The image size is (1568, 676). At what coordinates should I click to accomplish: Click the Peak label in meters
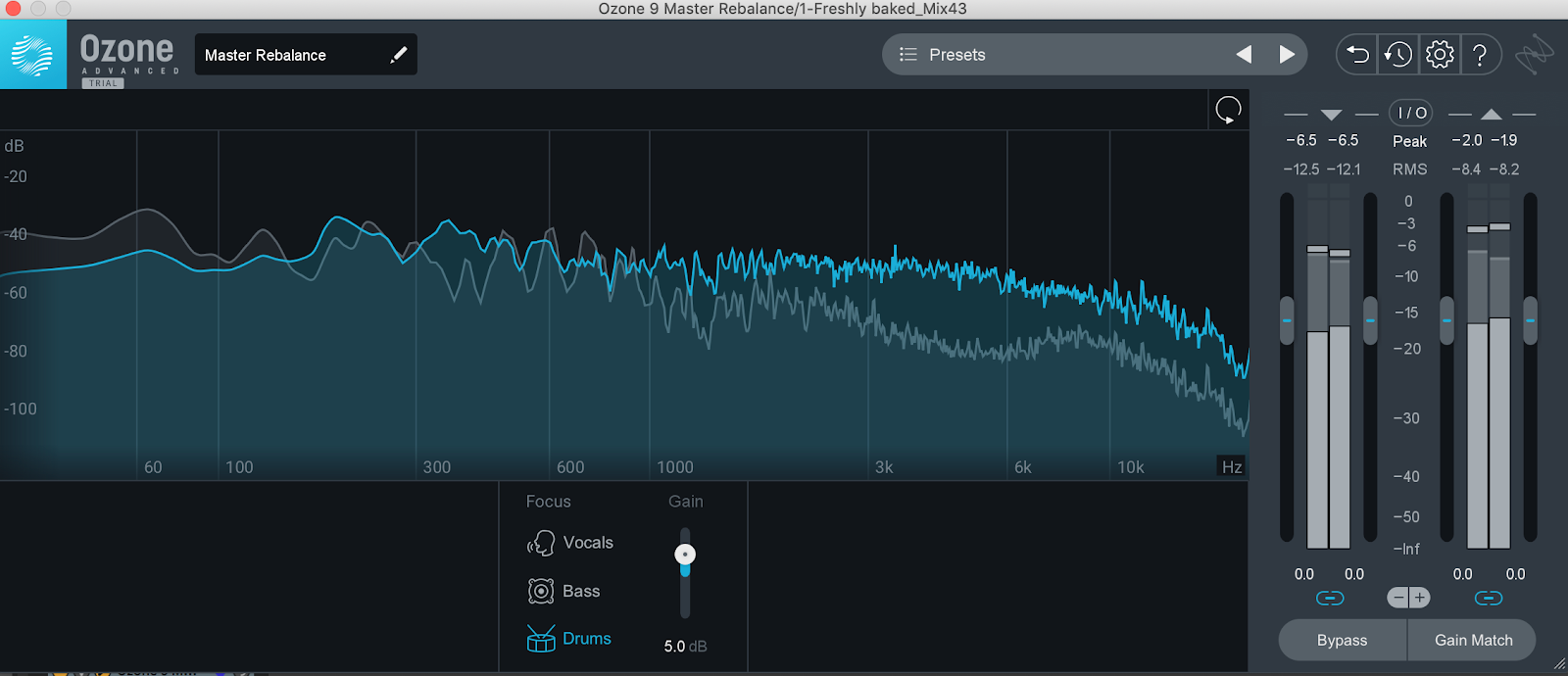click(1409, 141)
